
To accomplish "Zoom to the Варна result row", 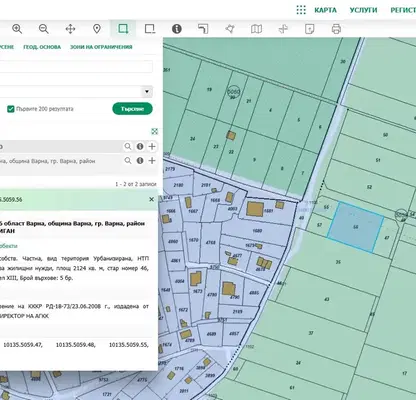I will click(x=128, y=161).
